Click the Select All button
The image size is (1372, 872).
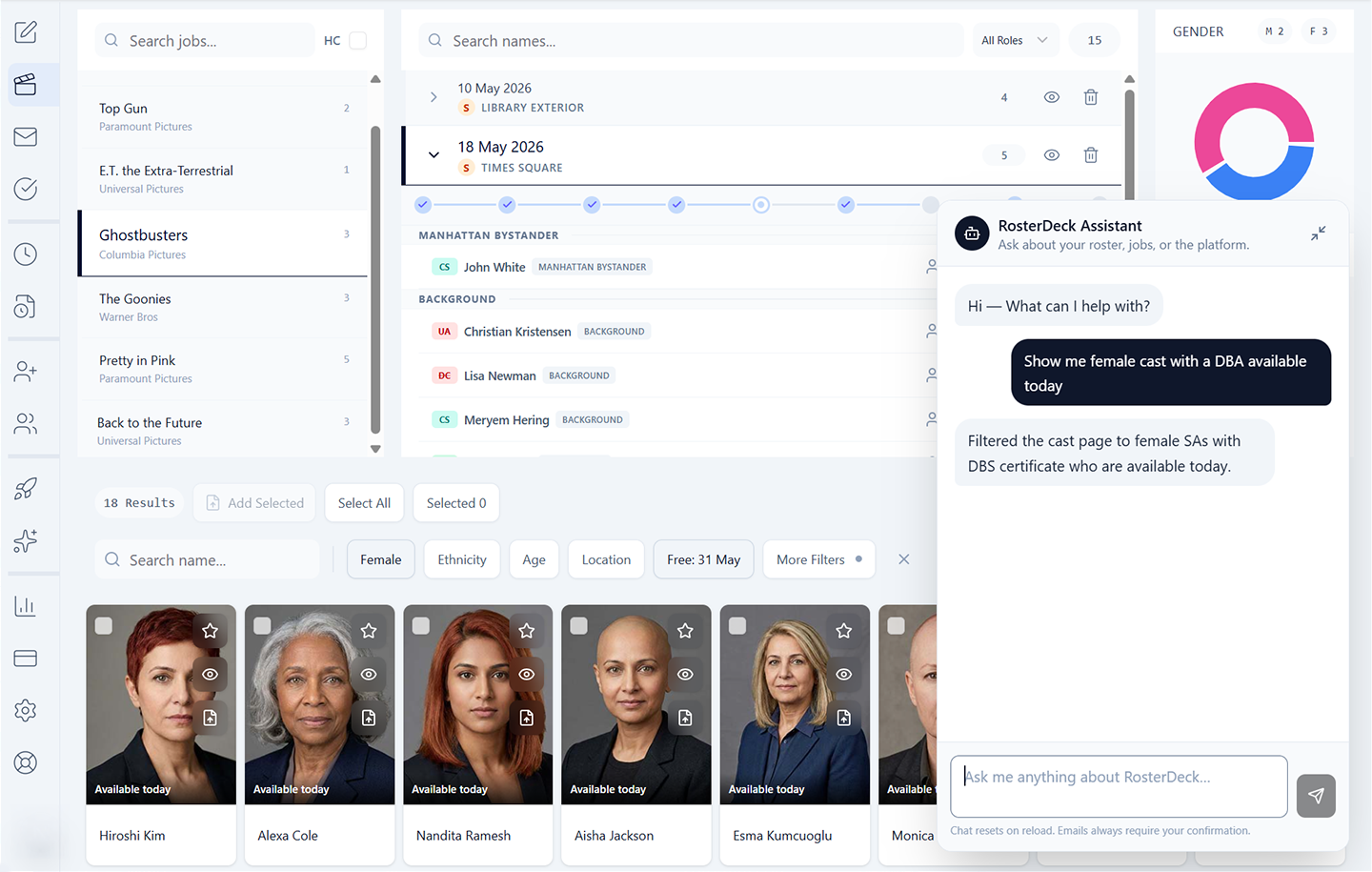click(x=364, y=503)
